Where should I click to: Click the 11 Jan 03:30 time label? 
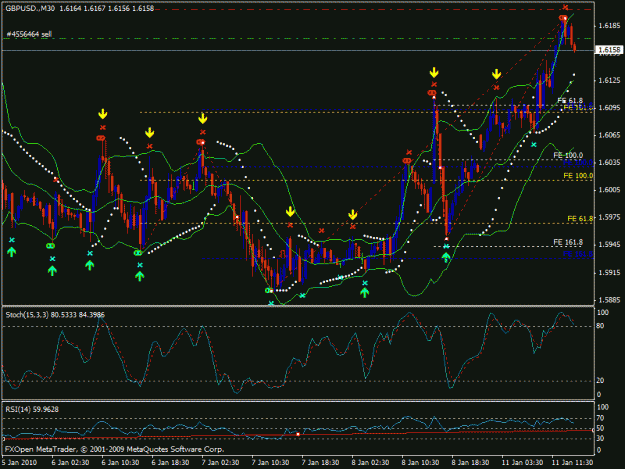click(522, 463)
